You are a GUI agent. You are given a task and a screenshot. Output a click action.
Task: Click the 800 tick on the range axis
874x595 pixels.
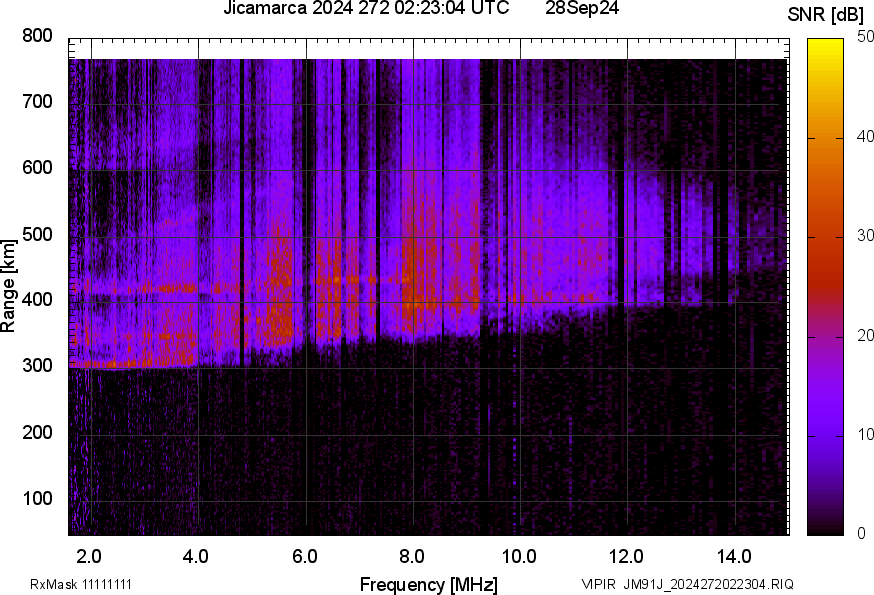(x=37, y=36)
